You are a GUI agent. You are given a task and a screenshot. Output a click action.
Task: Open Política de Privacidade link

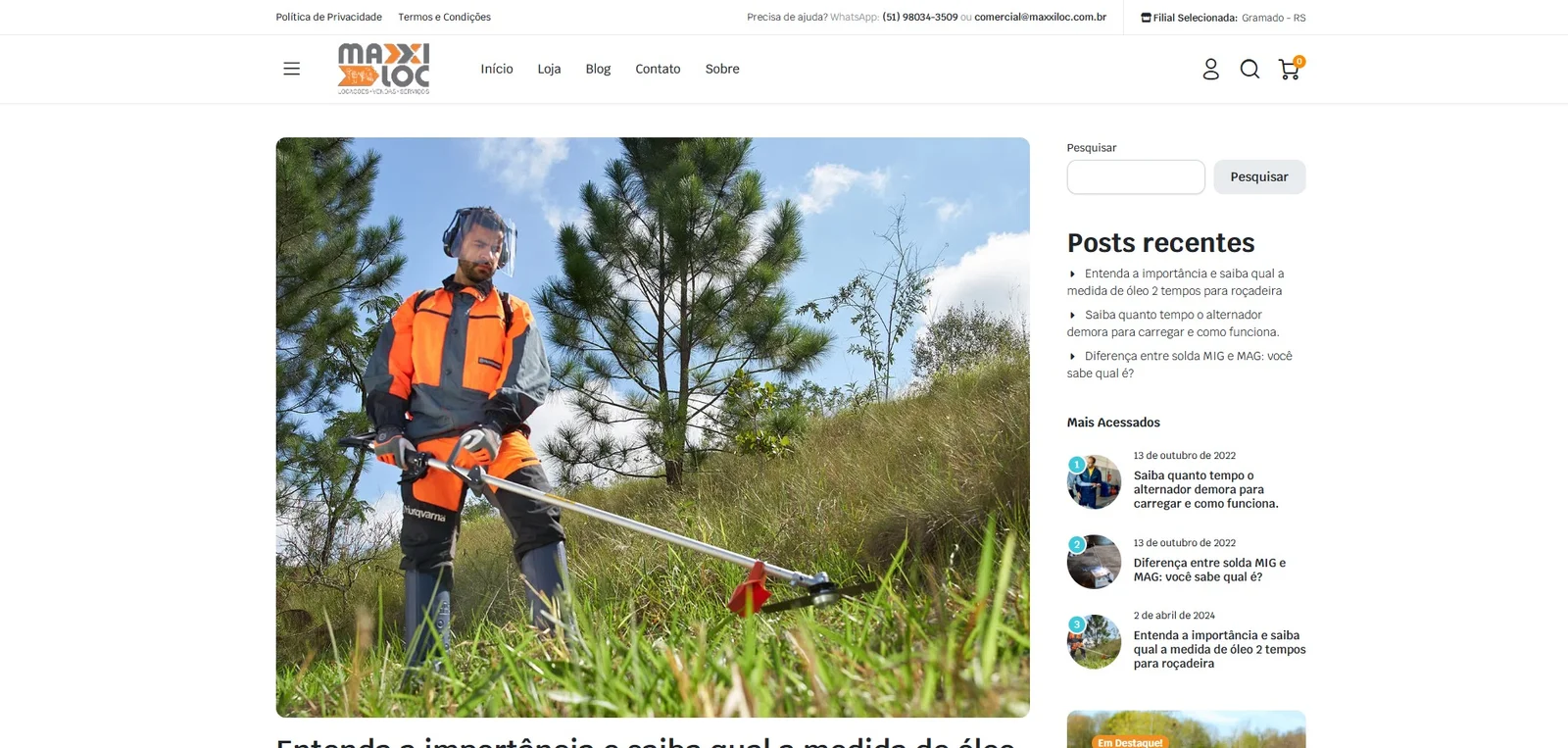[328, 17]
